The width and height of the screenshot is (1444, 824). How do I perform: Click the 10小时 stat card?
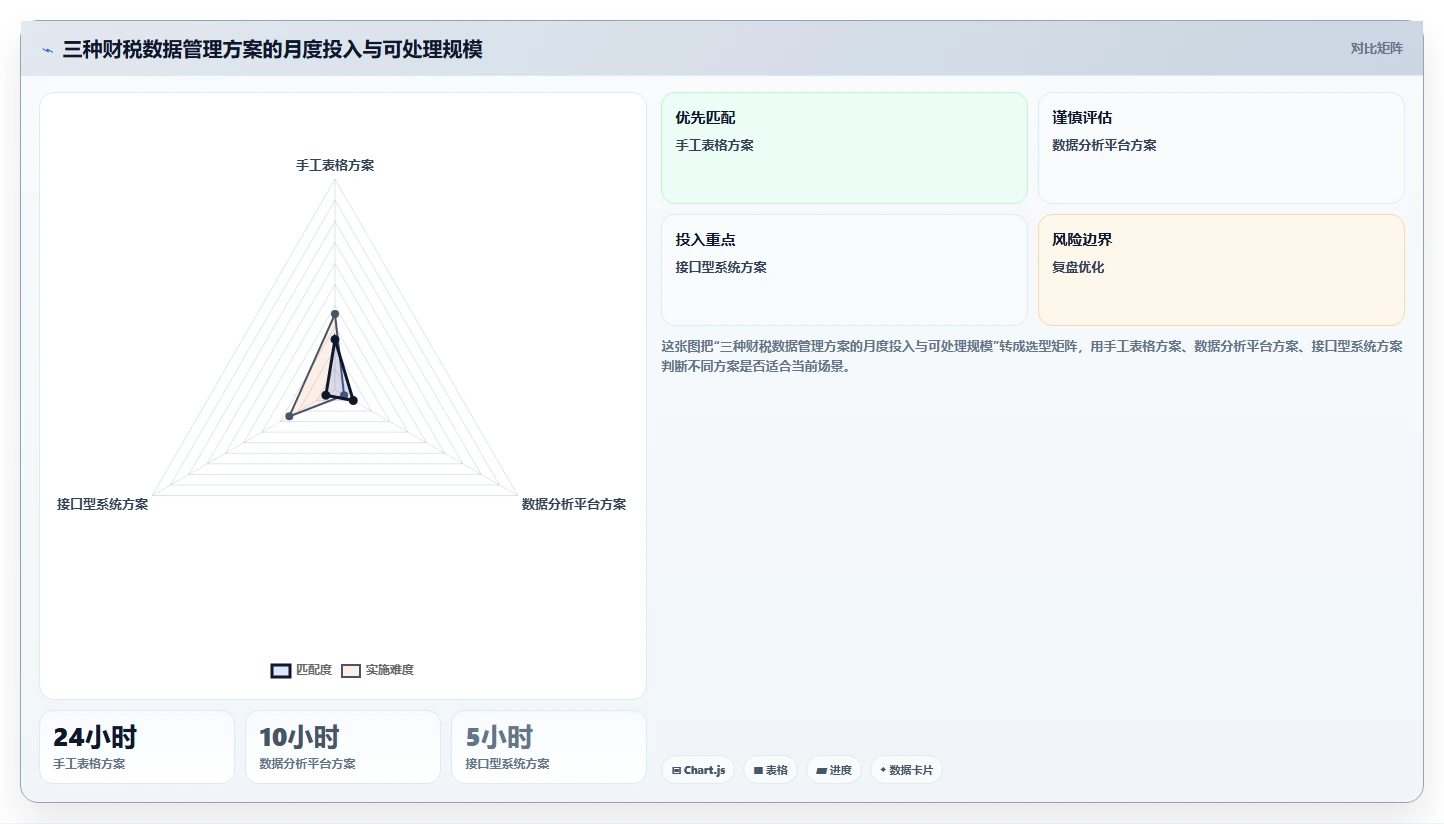pyautogui.click(x=343, y=747)
